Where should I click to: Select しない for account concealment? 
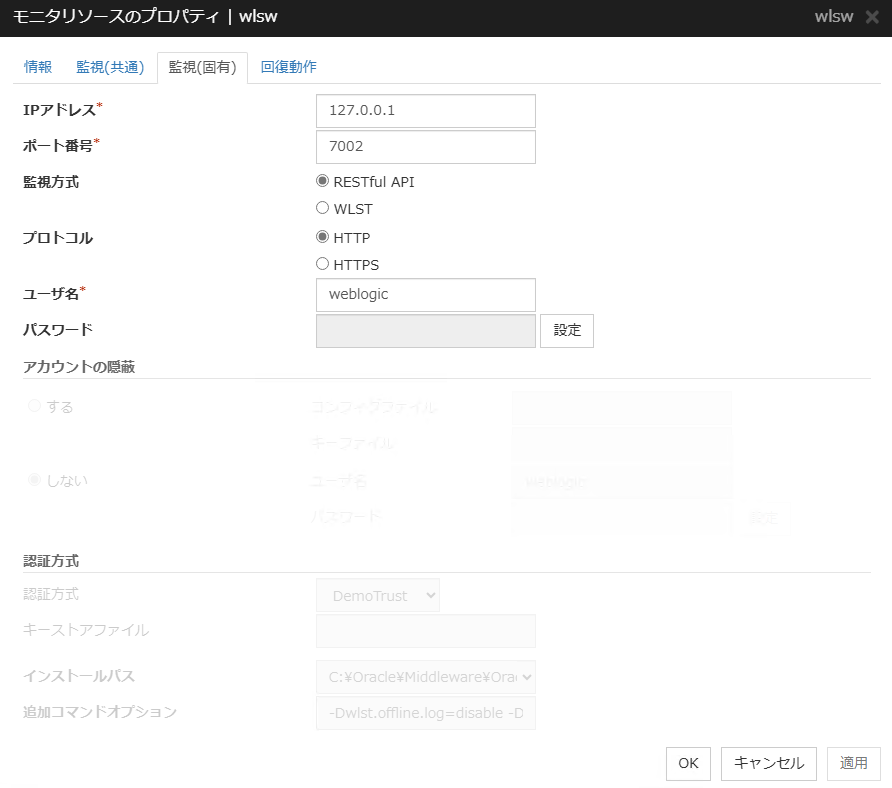point(35,480)
